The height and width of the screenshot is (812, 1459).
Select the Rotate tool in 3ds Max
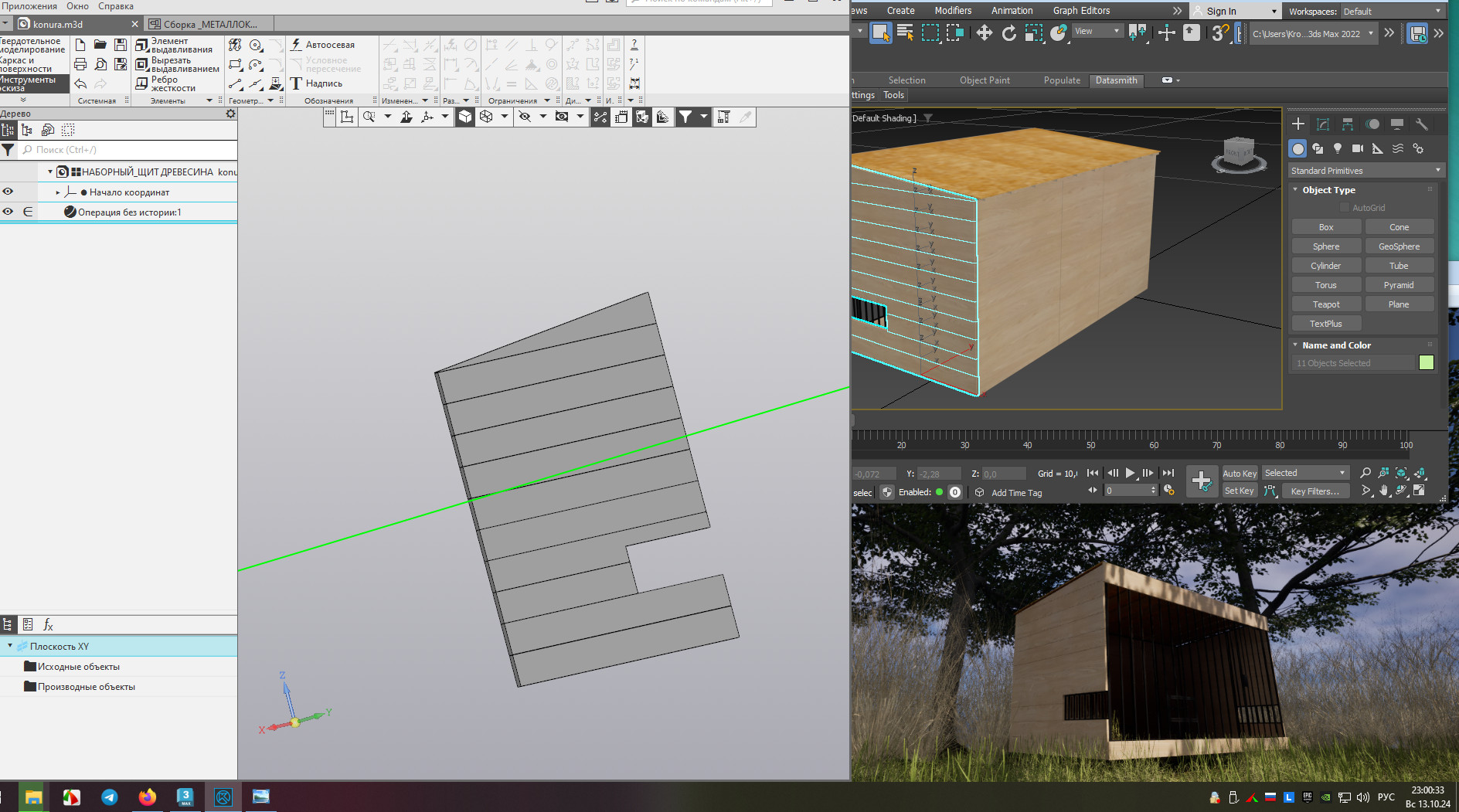[x=1008, y=32]
